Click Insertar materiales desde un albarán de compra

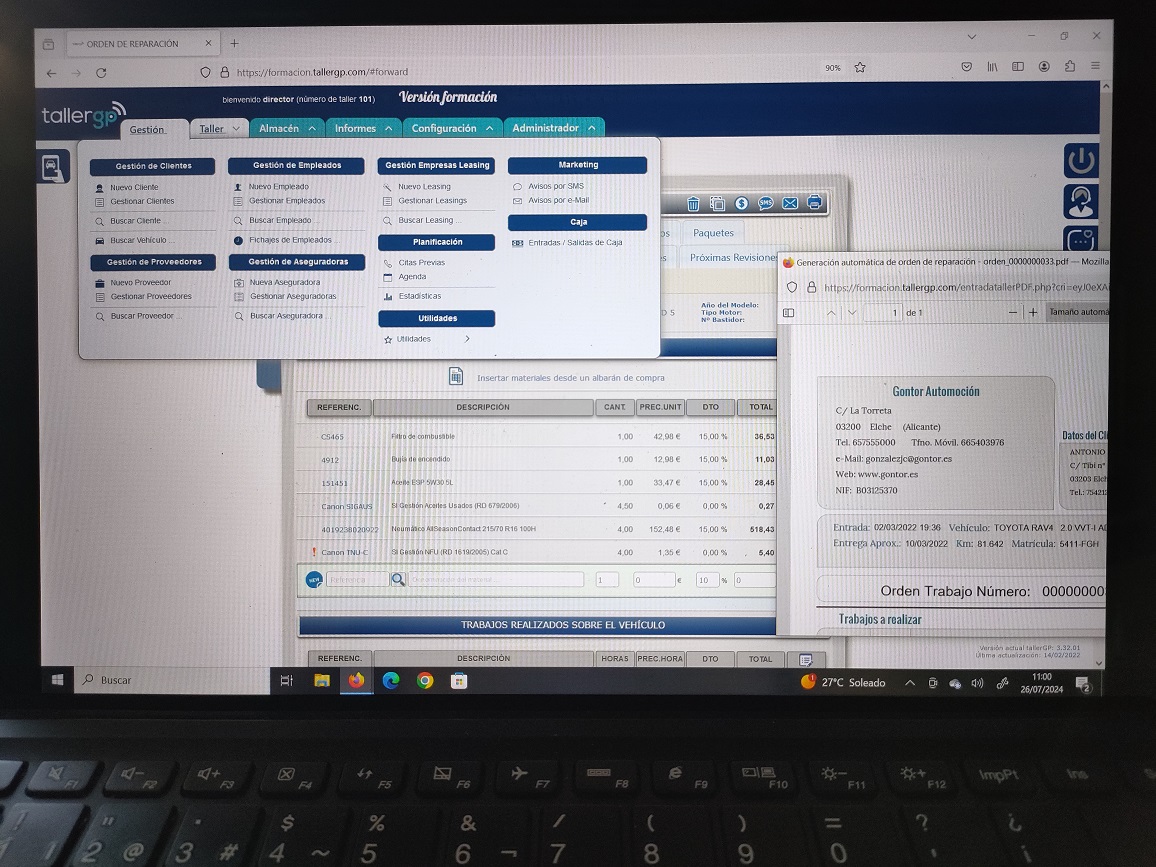pos(571,377)
